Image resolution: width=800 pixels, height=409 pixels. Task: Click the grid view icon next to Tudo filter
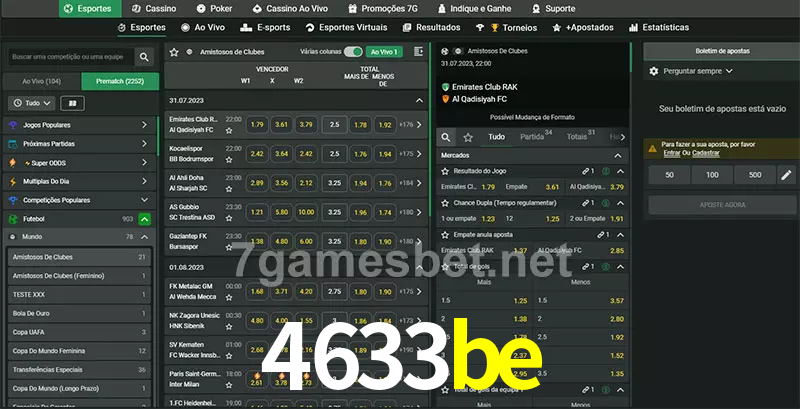tap(72, 104)
